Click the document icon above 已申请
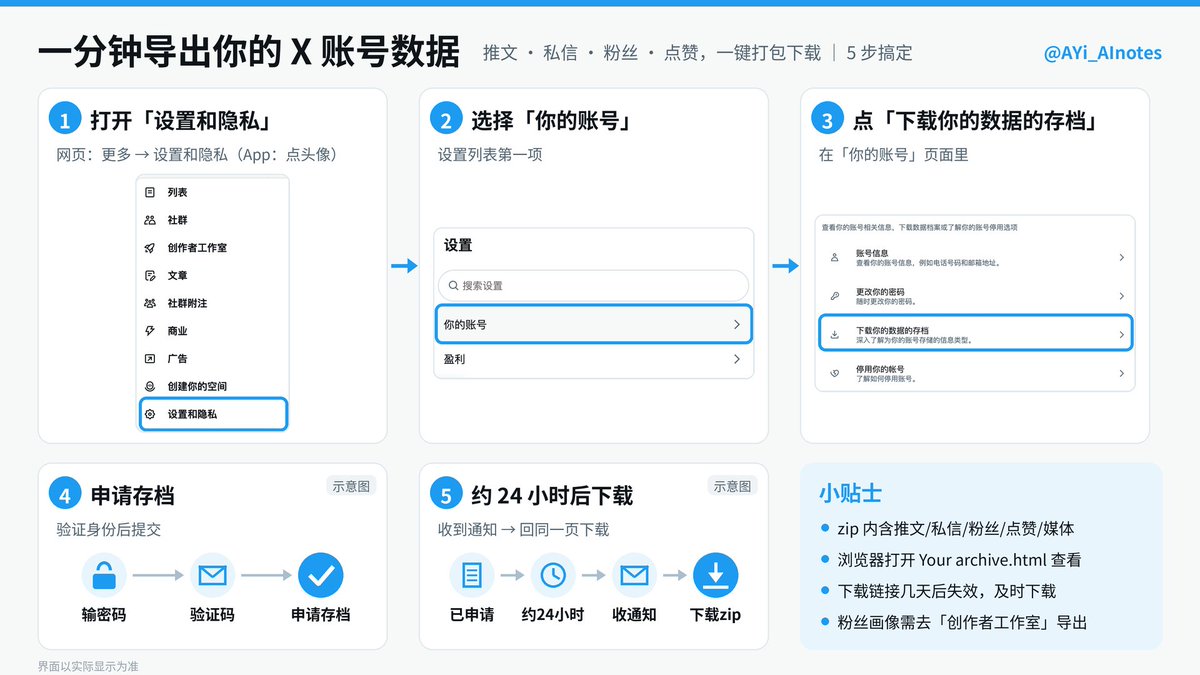 [x=472, y=576]
